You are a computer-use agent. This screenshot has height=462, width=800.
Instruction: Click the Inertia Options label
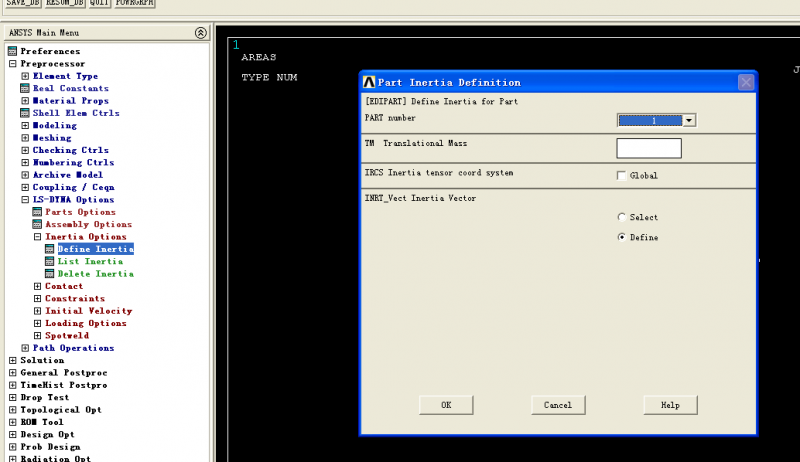tap(86, 237)
